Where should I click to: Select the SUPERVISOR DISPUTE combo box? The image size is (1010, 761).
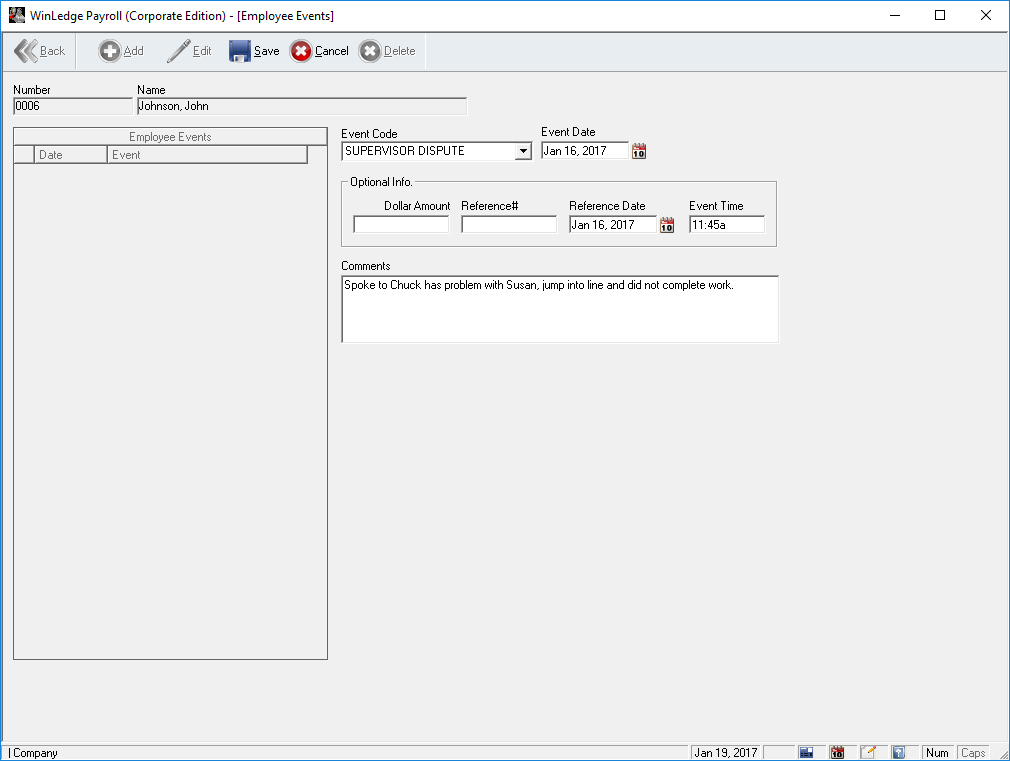pyautogui.click(x=428, y=152)
